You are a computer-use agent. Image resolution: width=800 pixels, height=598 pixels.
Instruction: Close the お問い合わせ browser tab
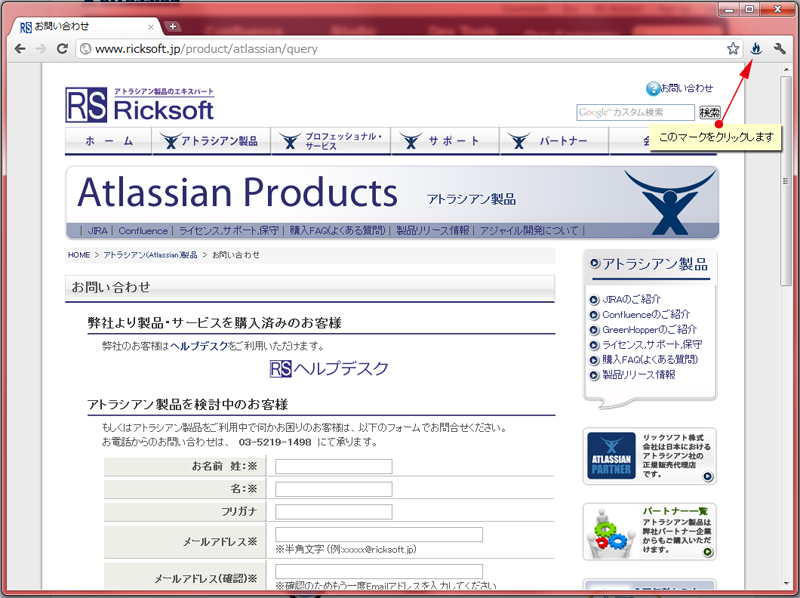(151, 27)
